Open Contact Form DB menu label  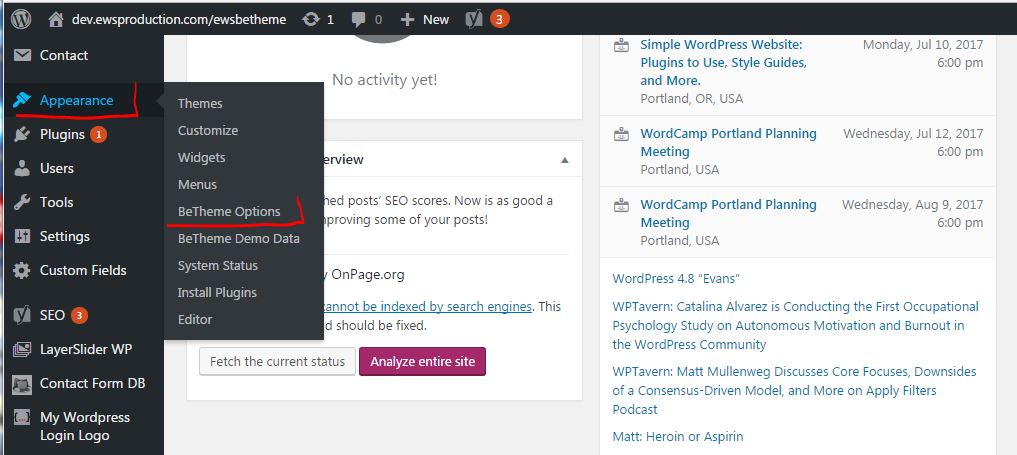tap(92, 384)
